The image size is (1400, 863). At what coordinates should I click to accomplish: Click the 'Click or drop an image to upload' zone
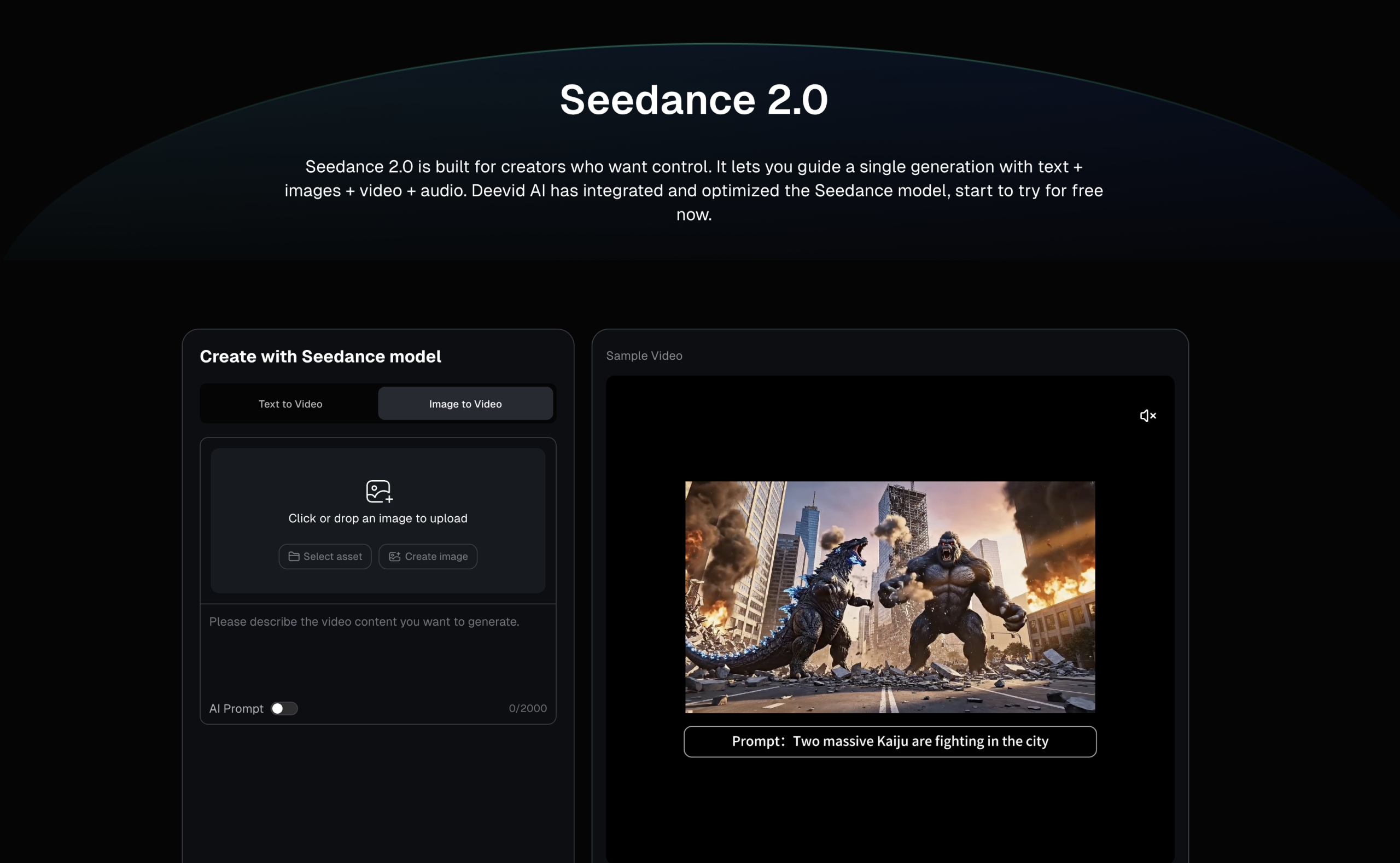tap(378, 518)
